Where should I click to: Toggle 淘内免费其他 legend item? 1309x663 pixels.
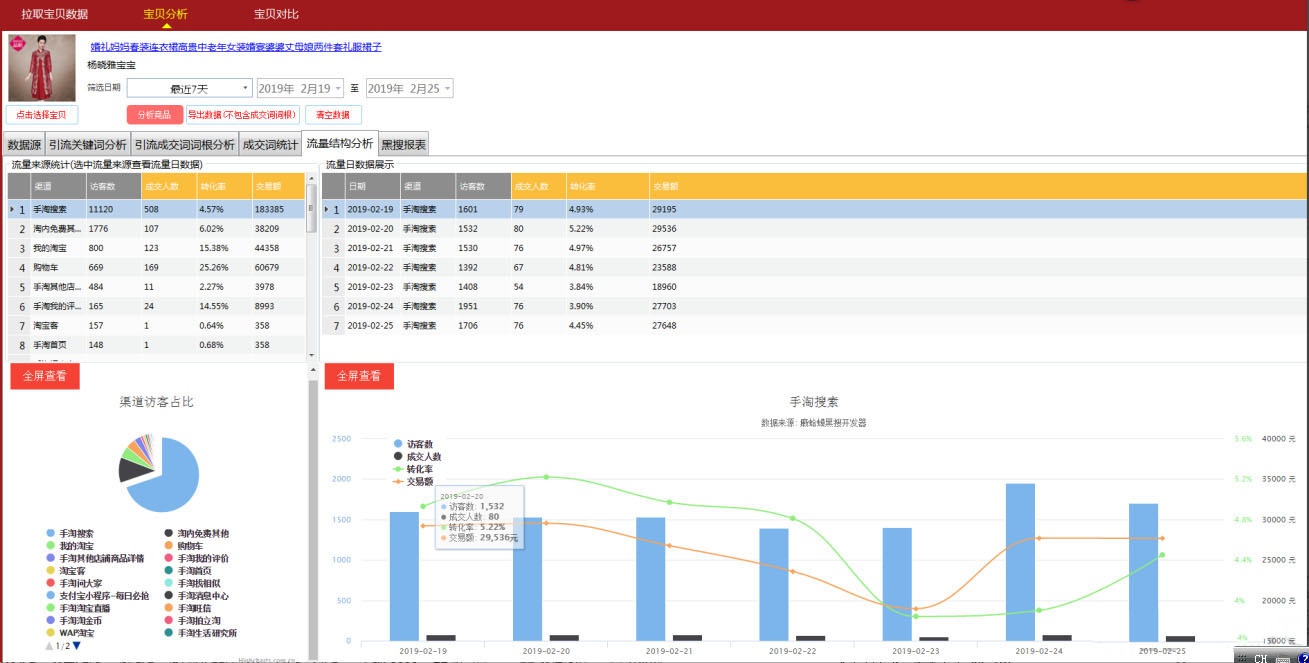[x=197, y=534]
